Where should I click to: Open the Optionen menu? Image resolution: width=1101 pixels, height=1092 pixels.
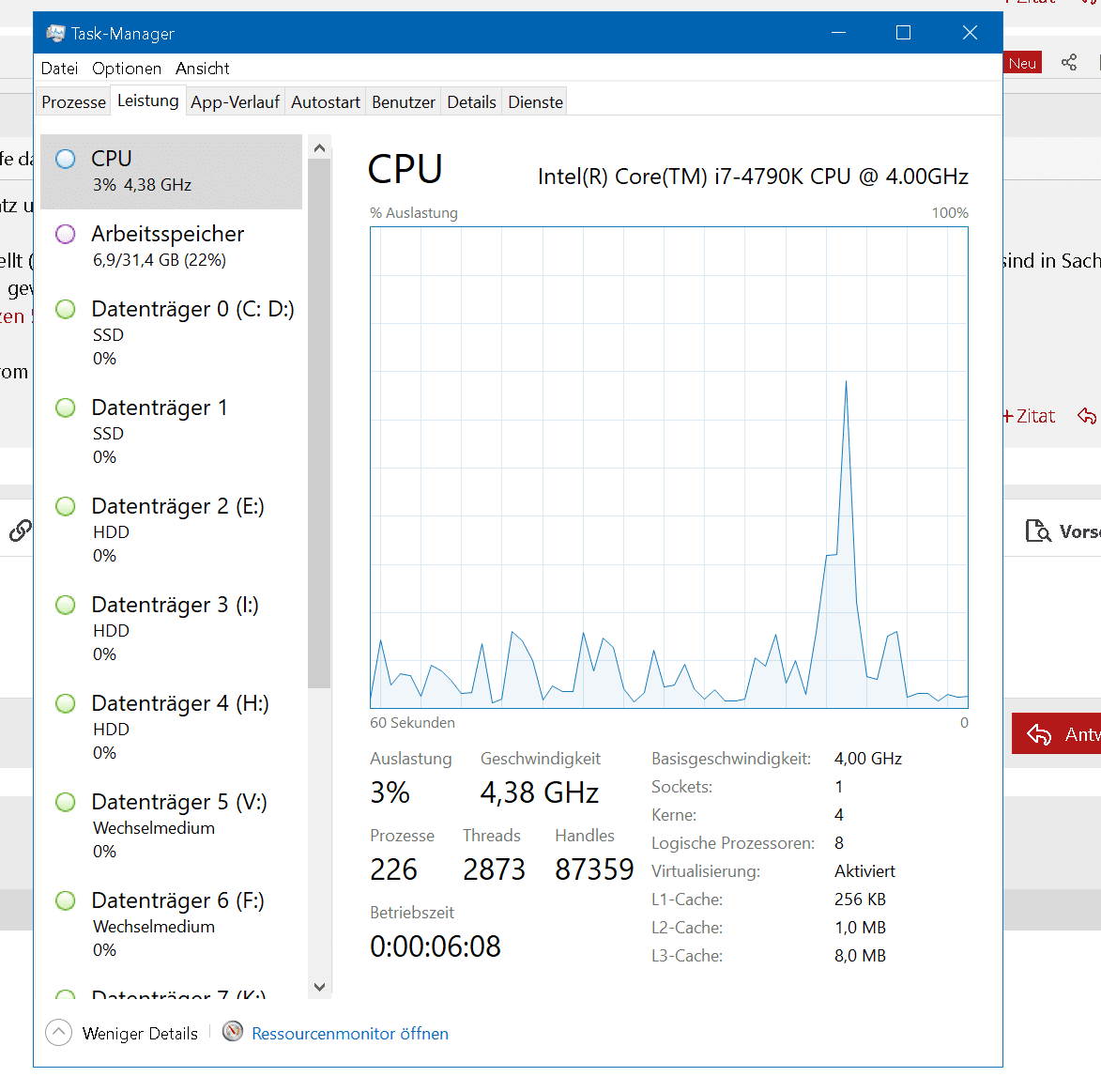(x=127, y=69)
